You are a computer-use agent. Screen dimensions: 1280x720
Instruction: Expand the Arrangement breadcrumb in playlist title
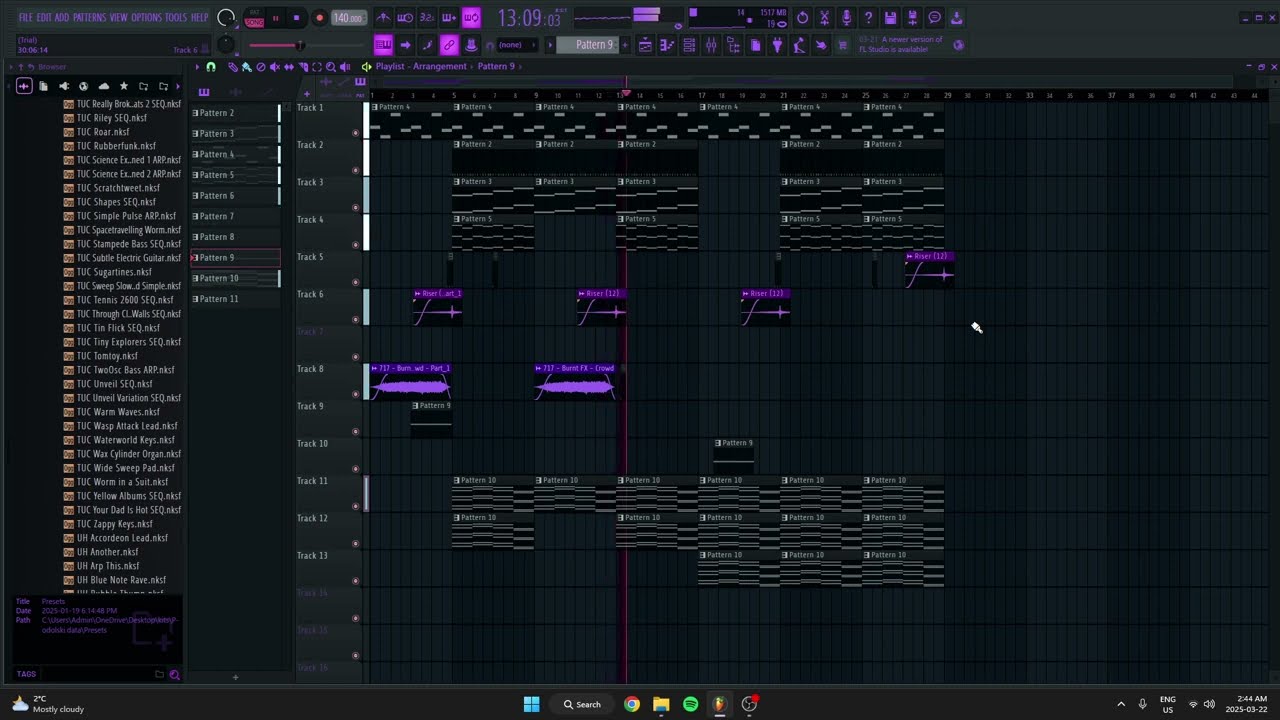click(x=440, y=66)
